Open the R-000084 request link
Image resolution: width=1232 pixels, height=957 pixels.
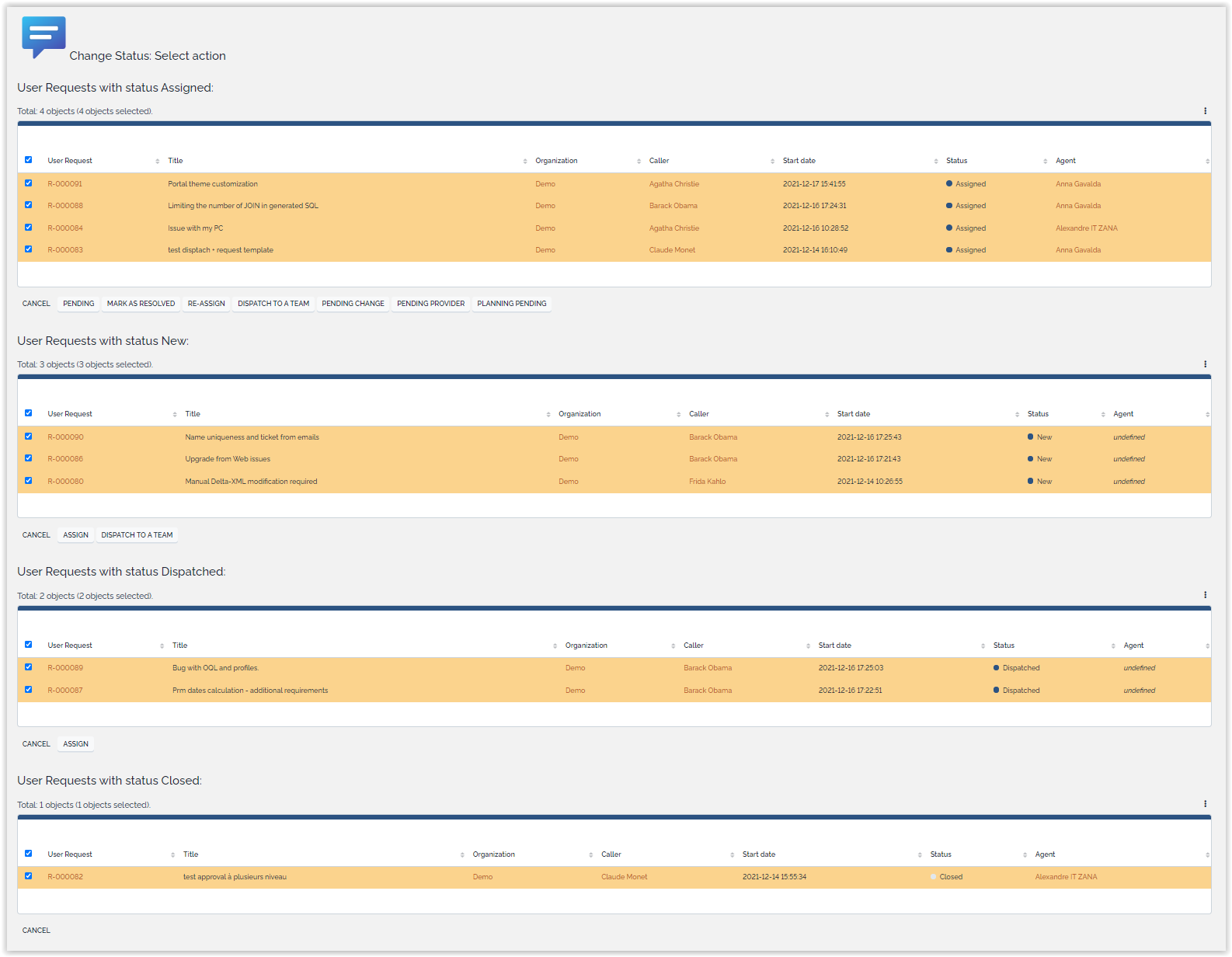[65, 228]
